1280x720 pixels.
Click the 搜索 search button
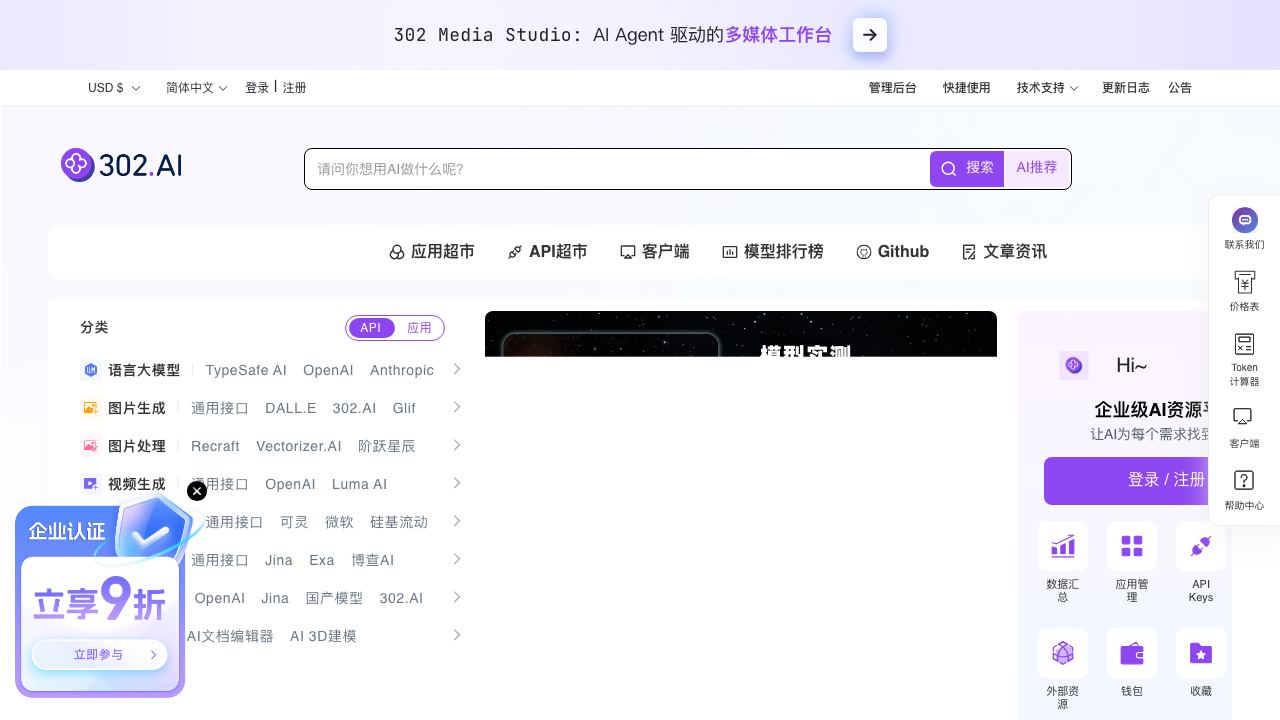coord(967,169)
